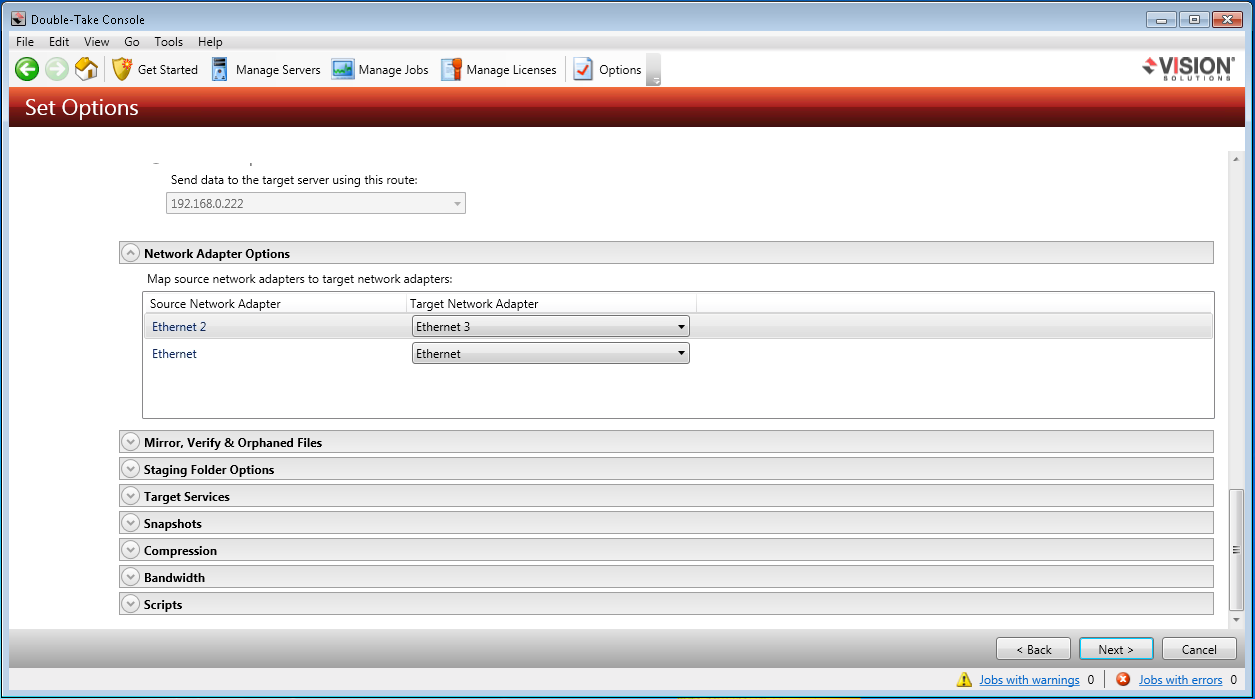Click the Home house icon
The height and width of the screenshot is (699, 1255).
[x=87, y=69]
